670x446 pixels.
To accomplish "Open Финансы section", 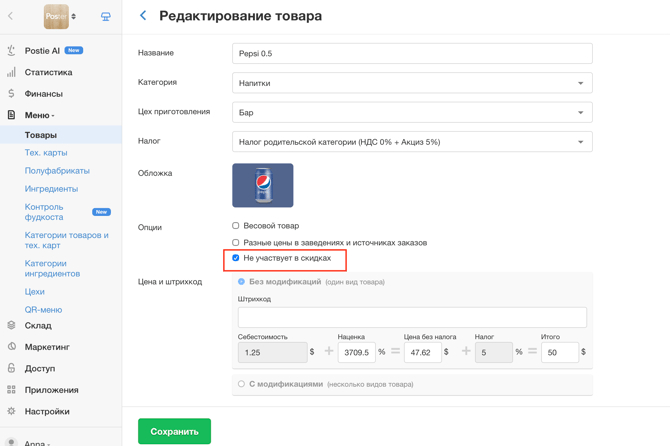I will (44, 94).
